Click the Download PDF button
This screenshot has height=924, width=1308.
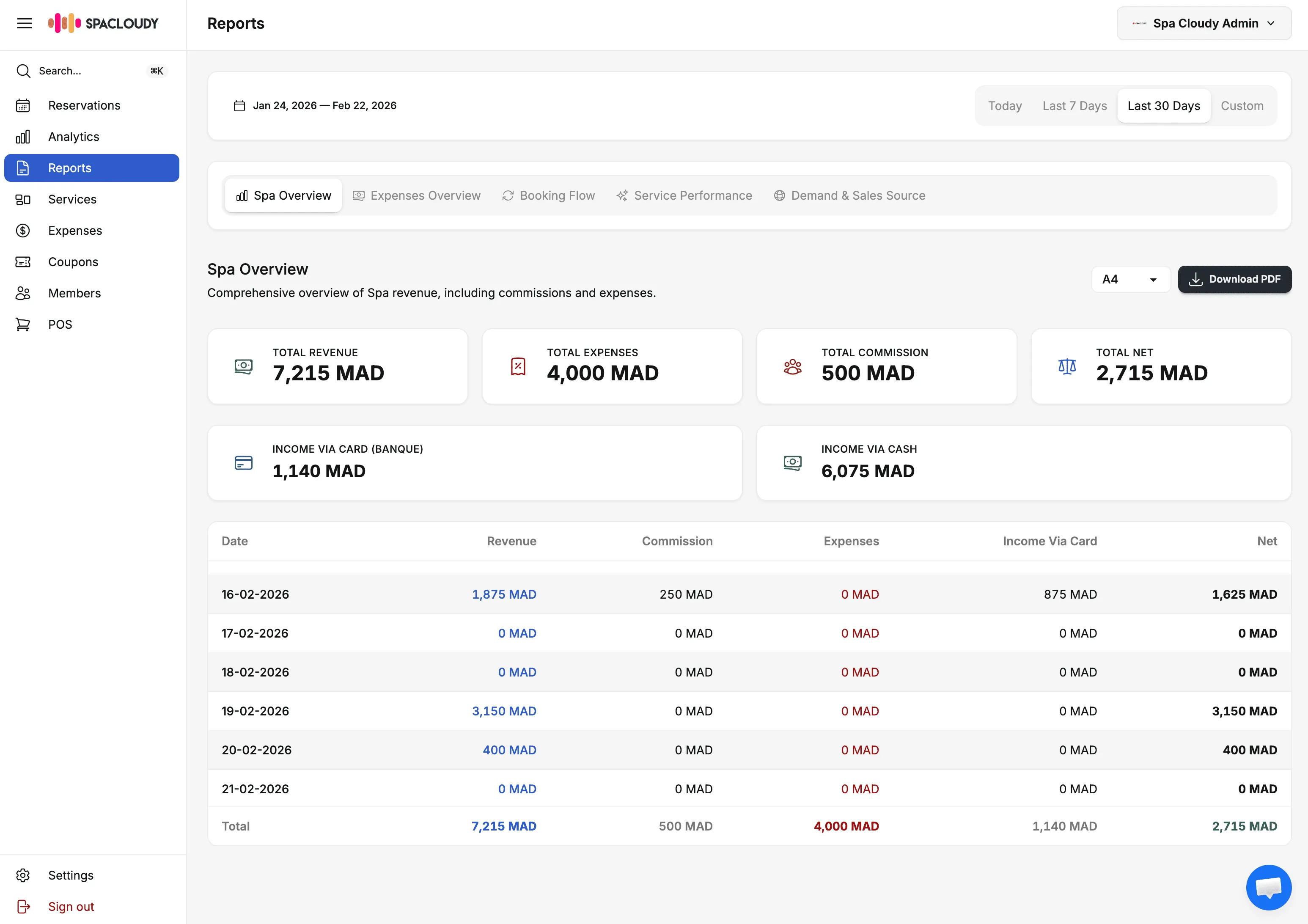pos(1234,279)
